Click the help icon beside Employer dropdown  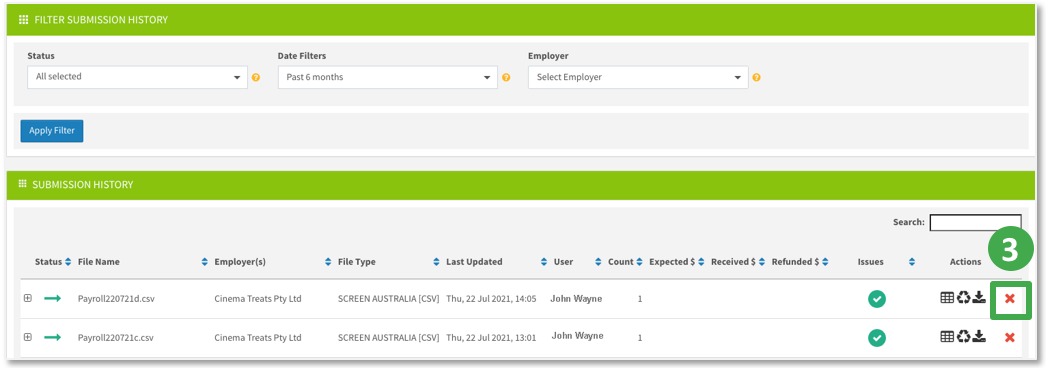[756, 77]
